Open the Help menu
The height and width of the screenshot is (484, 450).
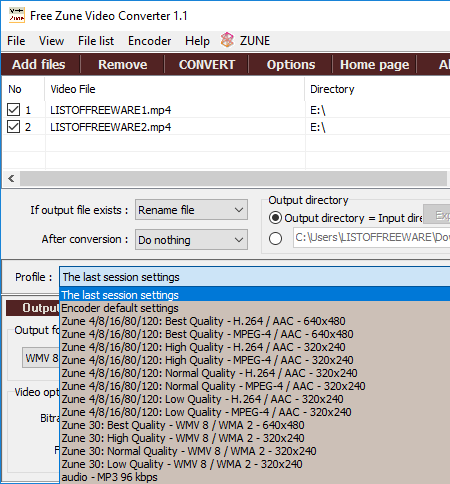coord(197,41)
